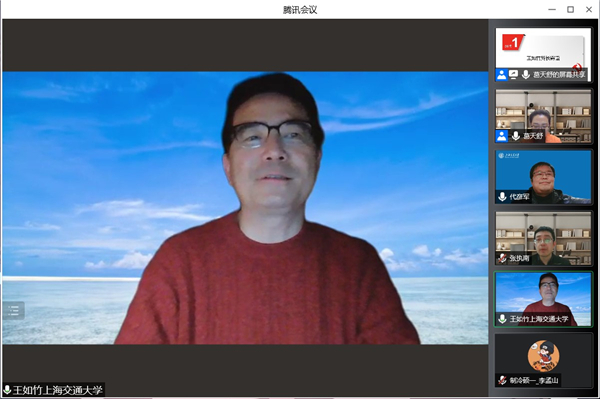Screen dimensions: 600x399
Task: Click host badge icon on second tile
Action: 502,136
